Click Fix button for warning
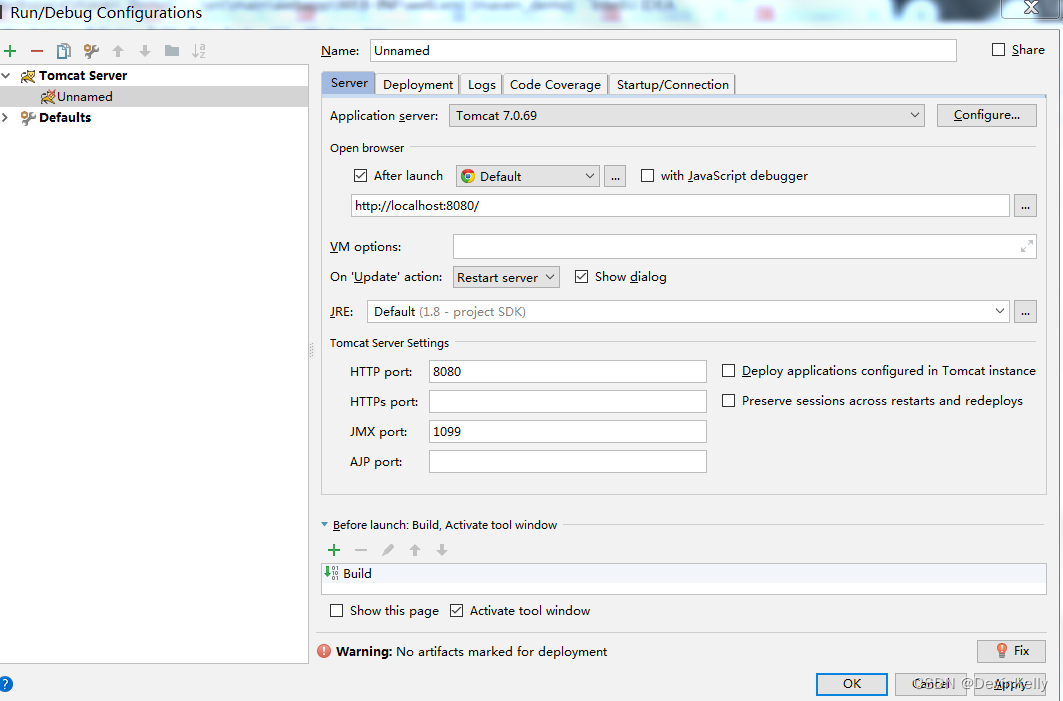This screenshot has height=701, width=1063. 1011,651
